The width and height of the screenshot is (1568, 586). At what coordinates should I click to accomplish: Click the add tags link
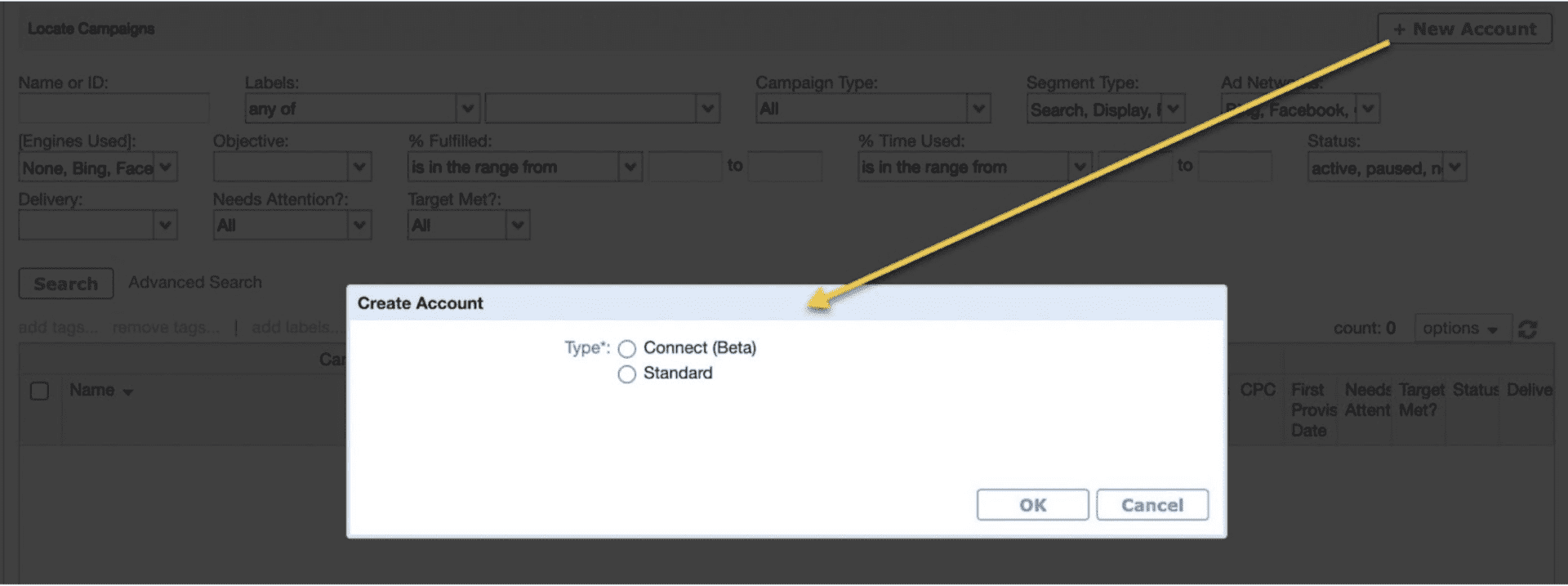58,328
